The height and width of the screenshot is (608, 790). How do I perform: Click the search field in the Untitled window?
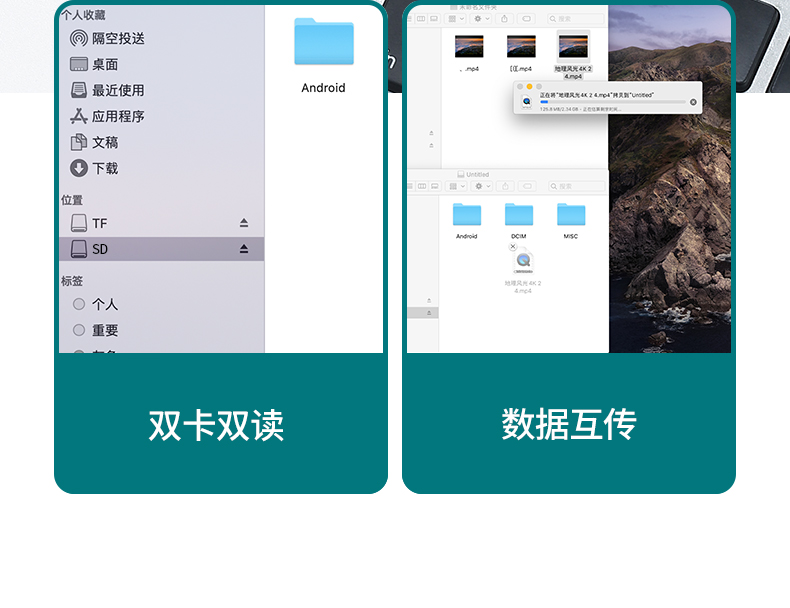[x=580, y=186]
